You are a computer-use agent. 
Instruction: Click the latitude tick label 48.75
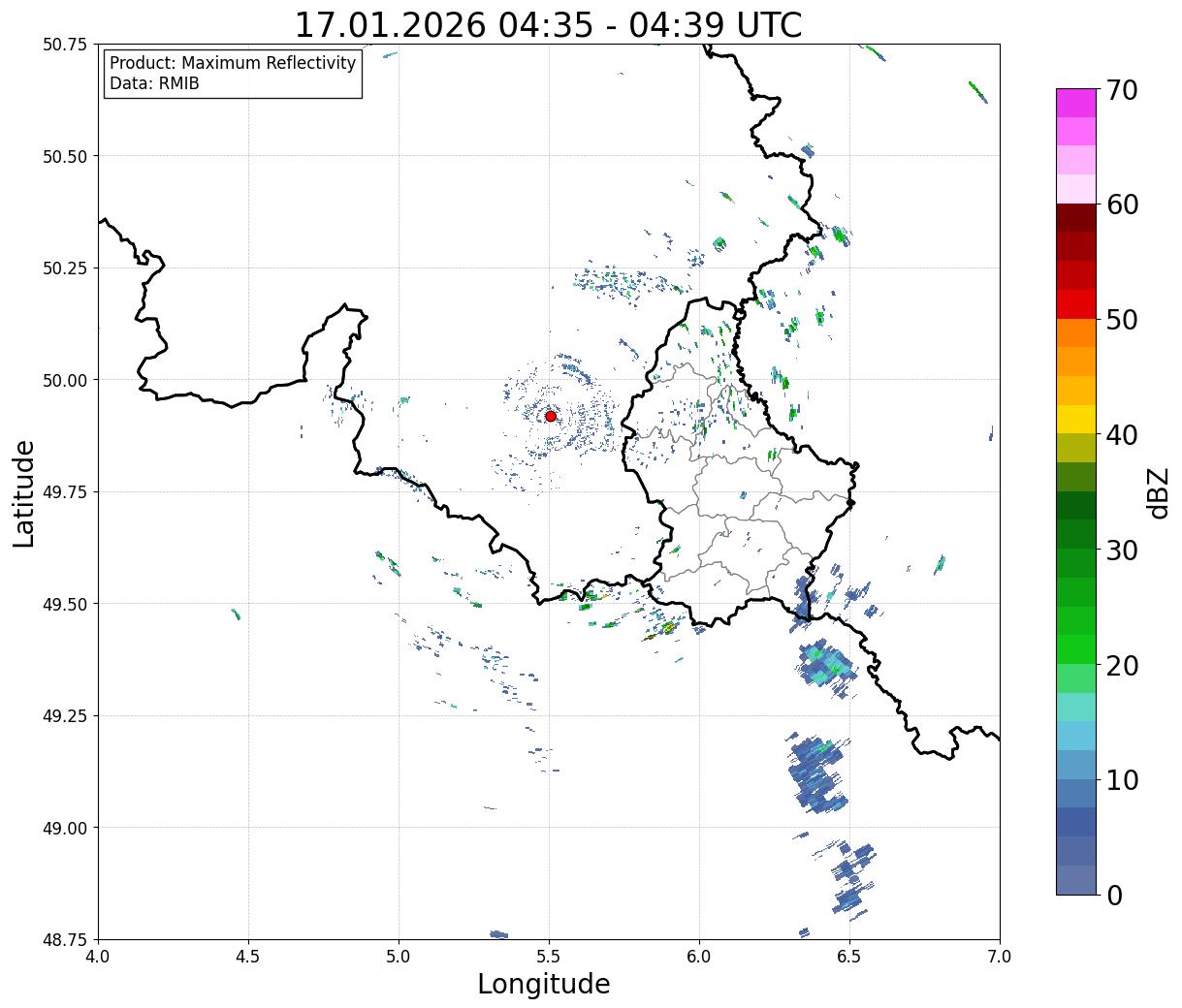pyautogui.click(x=65, y=939)
